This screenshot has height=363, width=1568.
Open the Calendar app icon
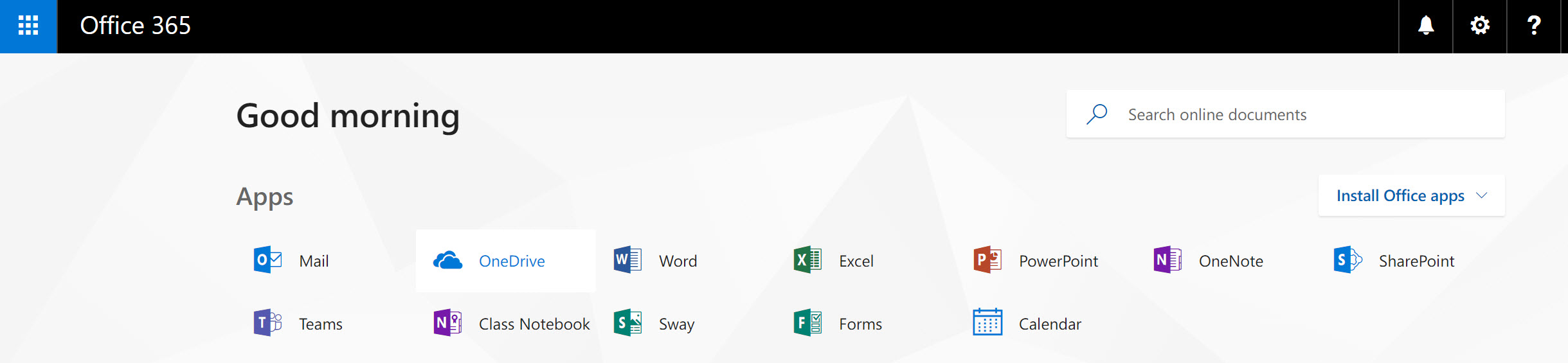(x=987, y=323)
